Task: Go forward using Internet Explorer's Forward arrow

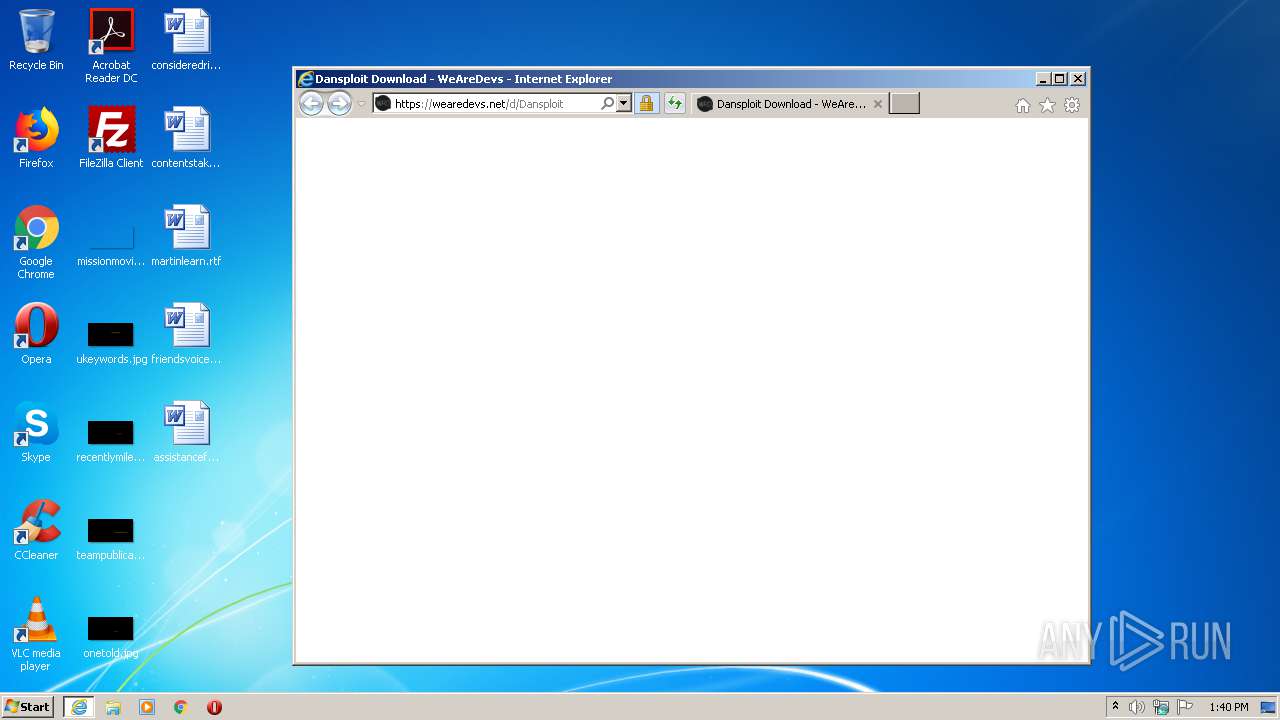Action: pos(340,103)
